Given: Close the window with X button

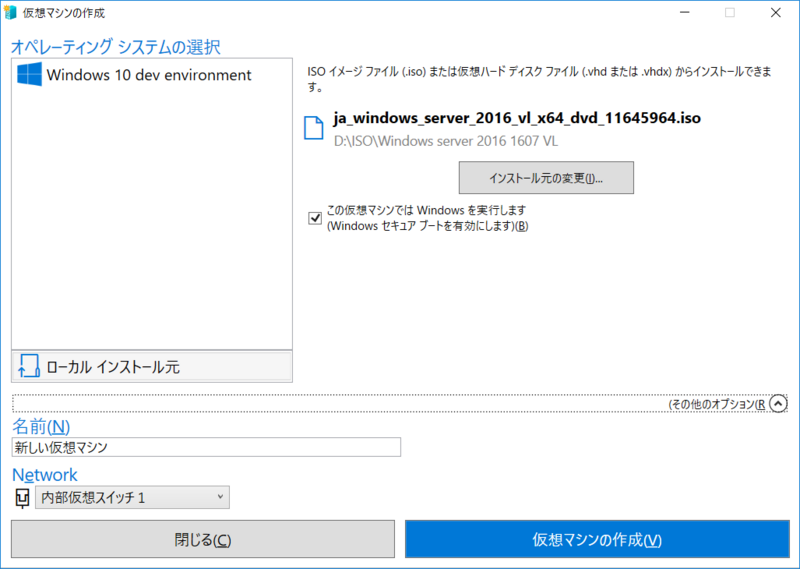Looking at the screenshot, I should tap(776, 13).
